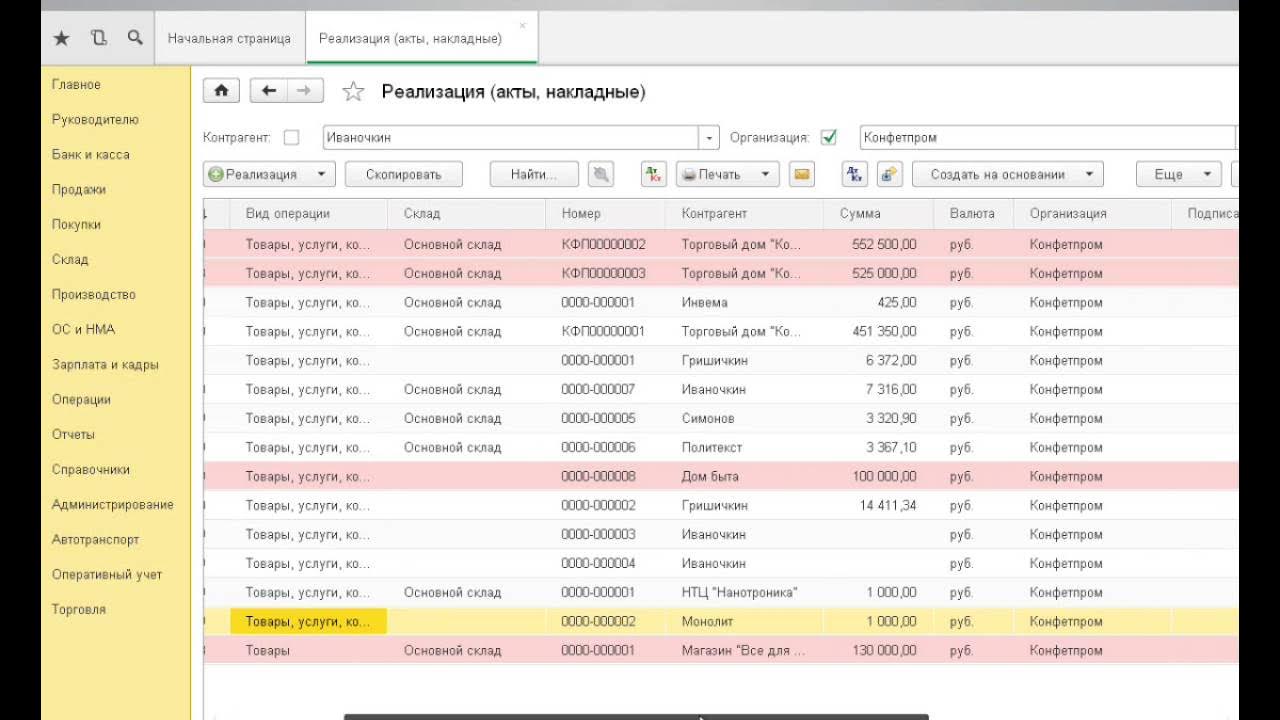Add the form to favorites via the star outline

click(x=353, y=92)
